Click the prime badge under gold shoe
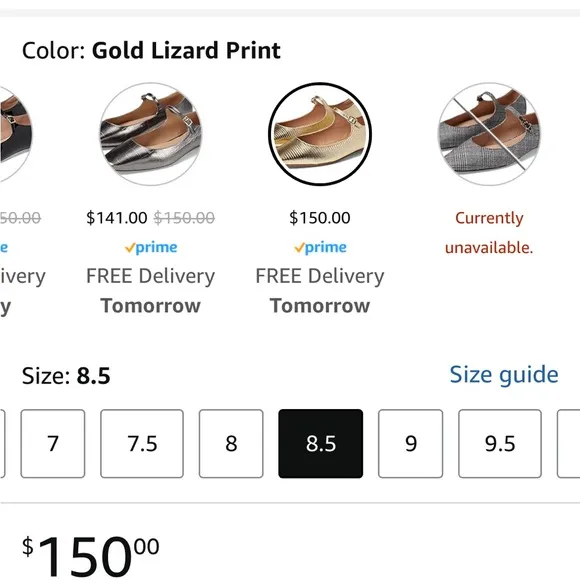580x580 pixels. (x=320, y=247)
